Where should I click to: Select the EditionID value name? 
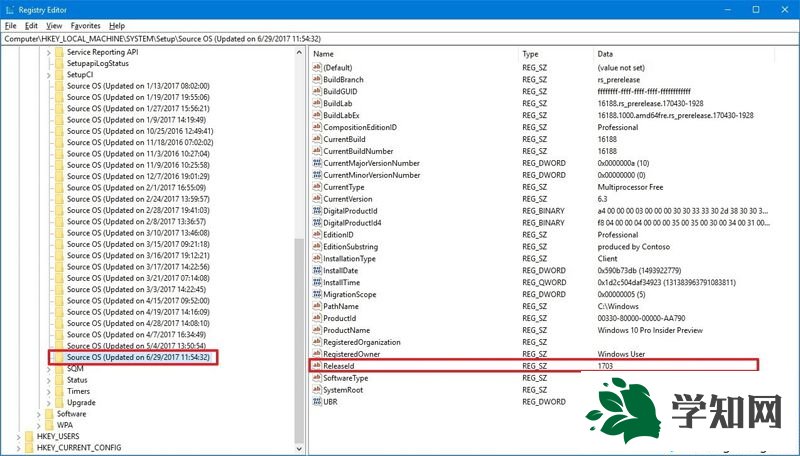[x=338, y=235]
